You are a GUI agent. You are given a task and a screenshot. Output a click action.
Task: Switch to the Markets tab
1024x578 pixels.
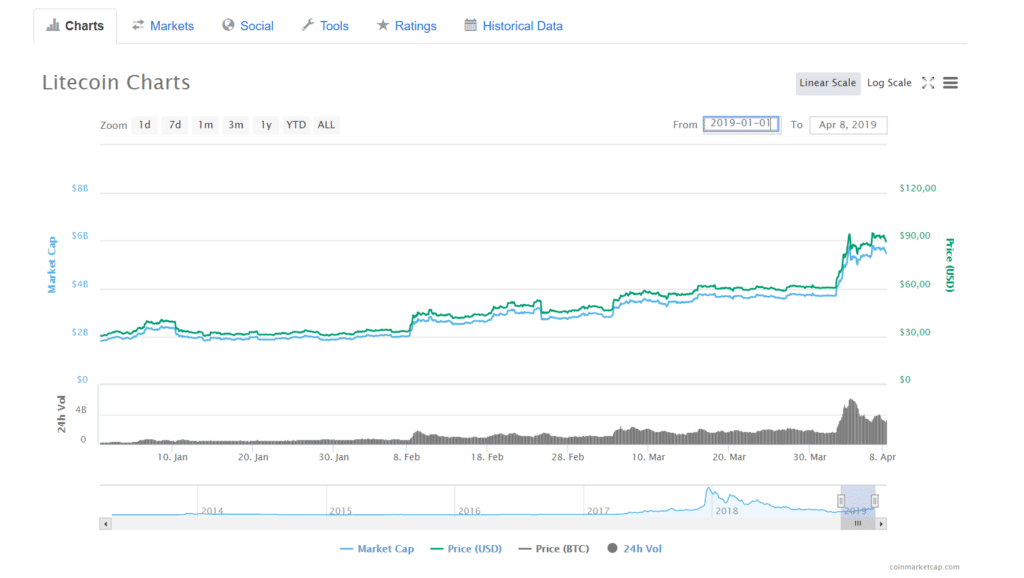coord(163,26)
